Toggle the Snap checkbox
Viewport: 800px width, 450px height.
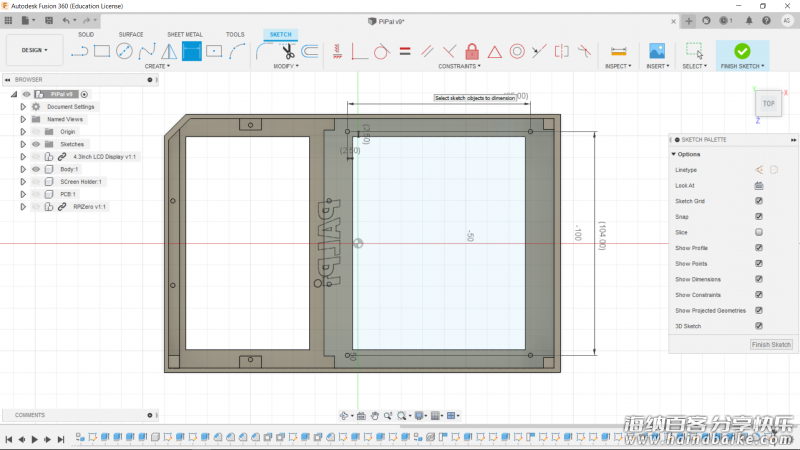(x=759, y=216)
